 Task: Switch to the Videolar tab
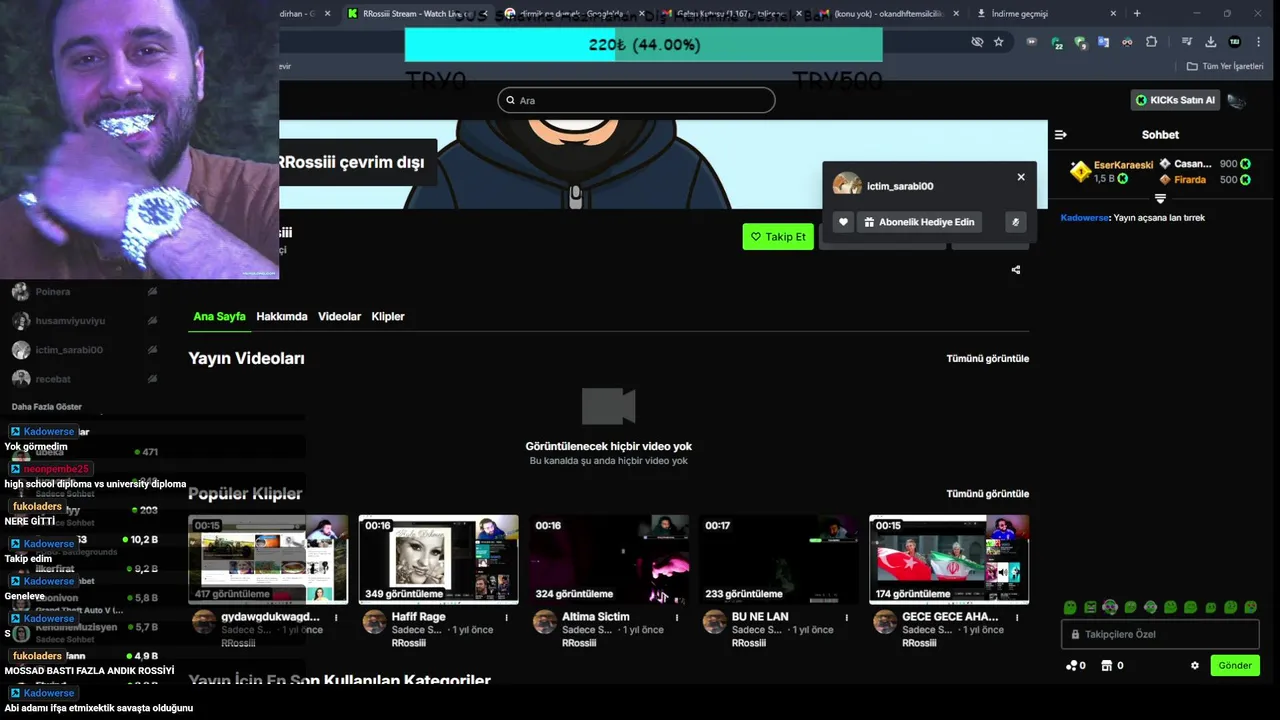tap(339, 316)
